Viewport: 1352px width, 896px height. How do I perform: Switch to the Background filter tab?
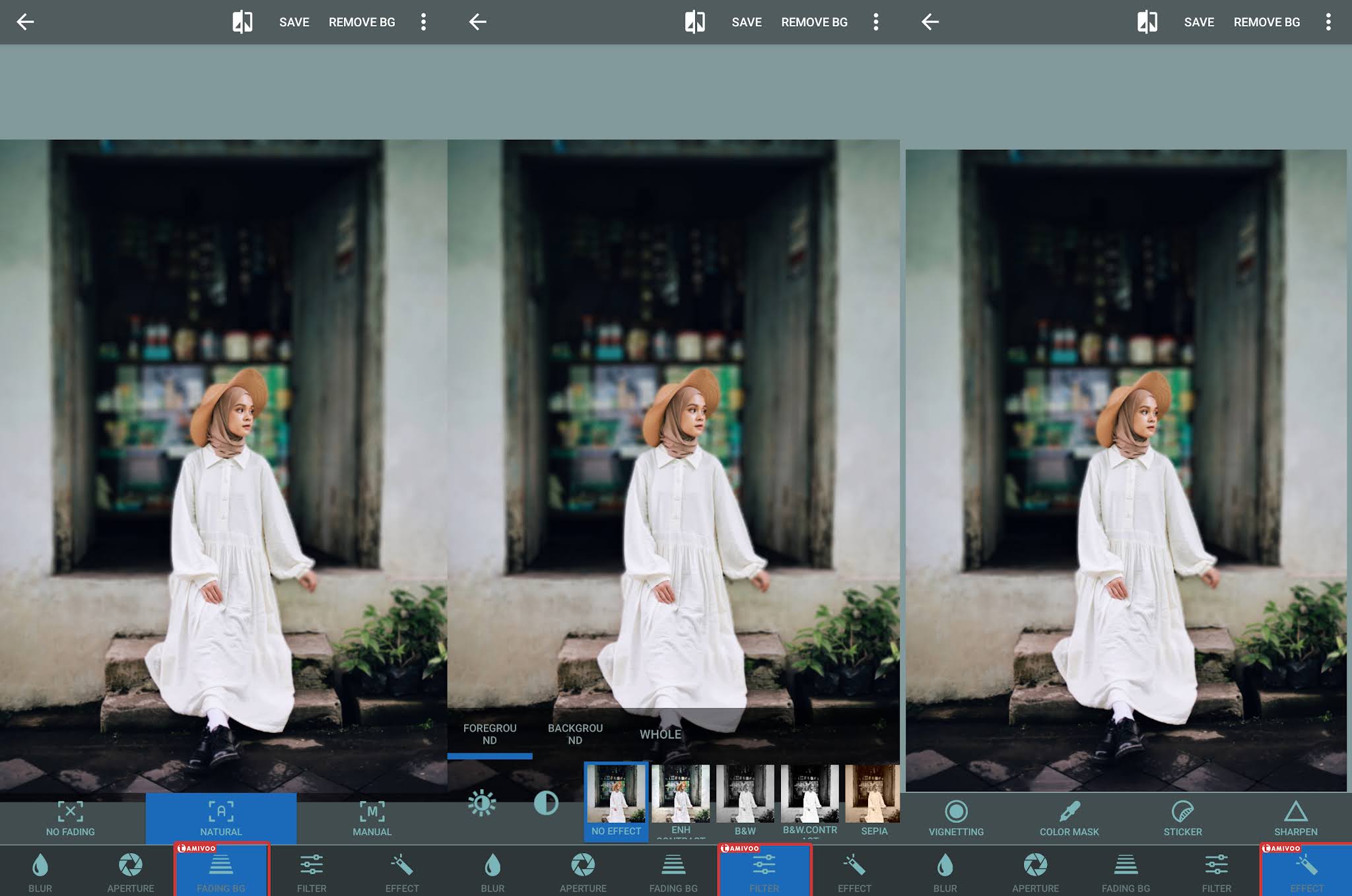click(x=575, y=734)
